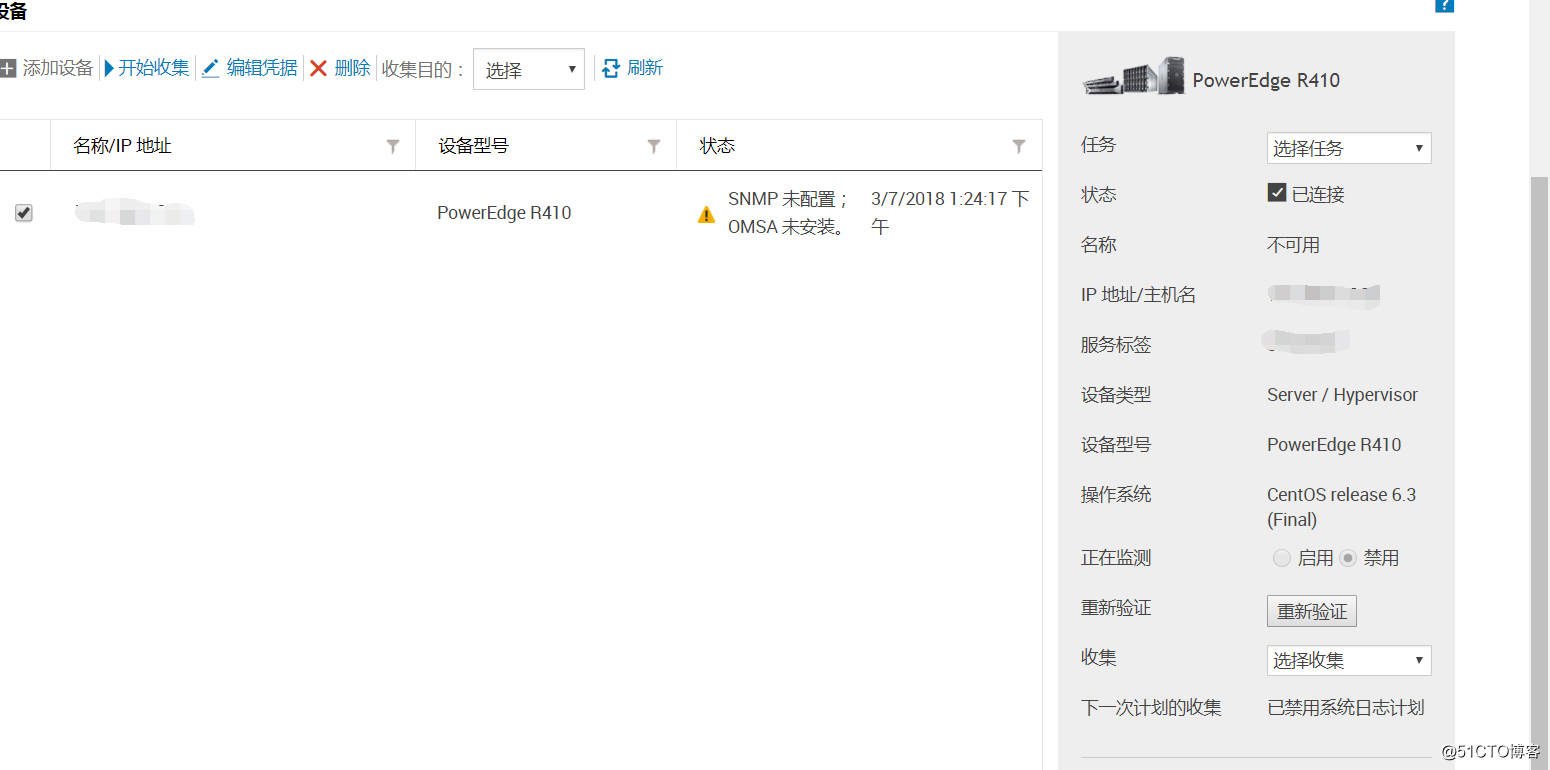Click the 开始收集 link
Viewport: 1550px width, 770px height.
pyautogui.click(x=154, y=68)
